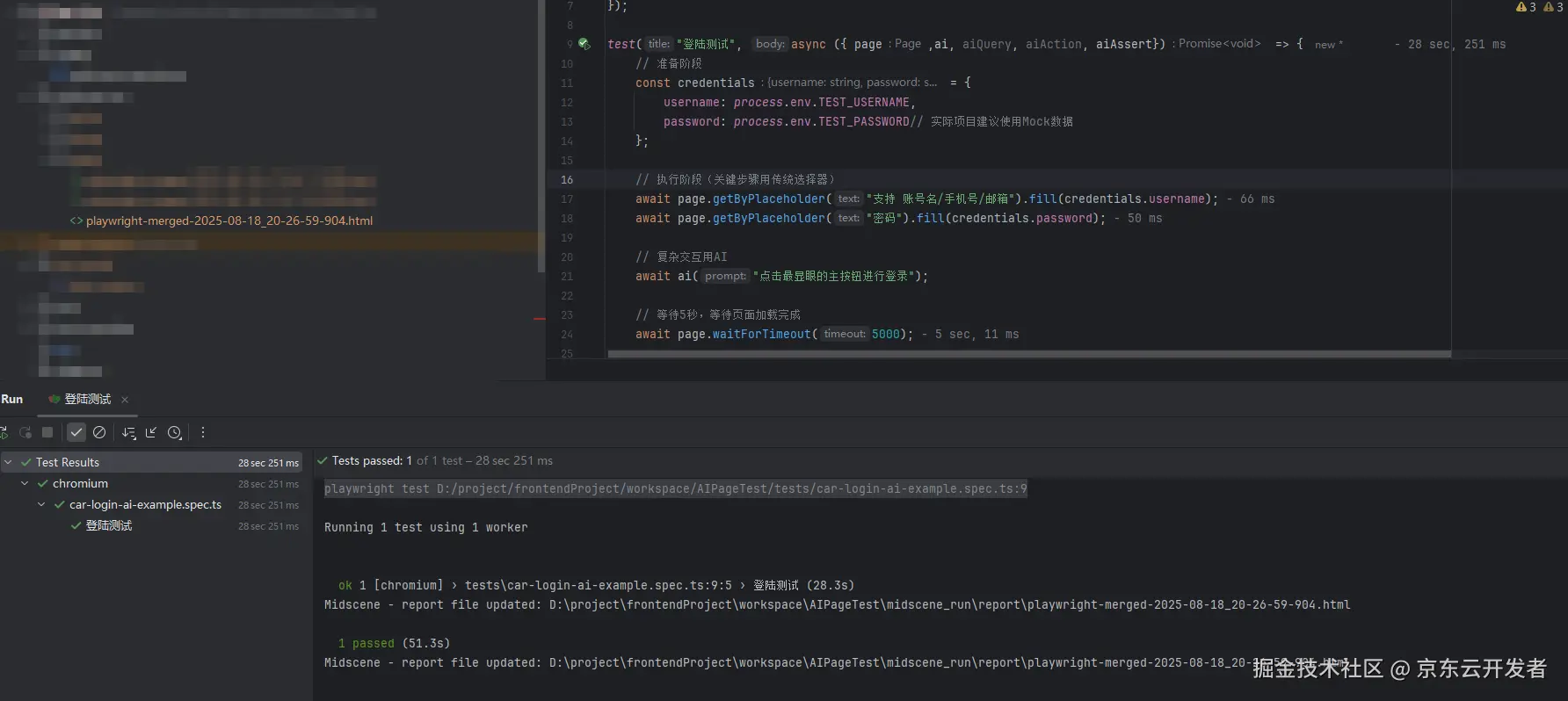
Task: Collapse the car-login-ai-example.spec.ts node
Action: 41,504
